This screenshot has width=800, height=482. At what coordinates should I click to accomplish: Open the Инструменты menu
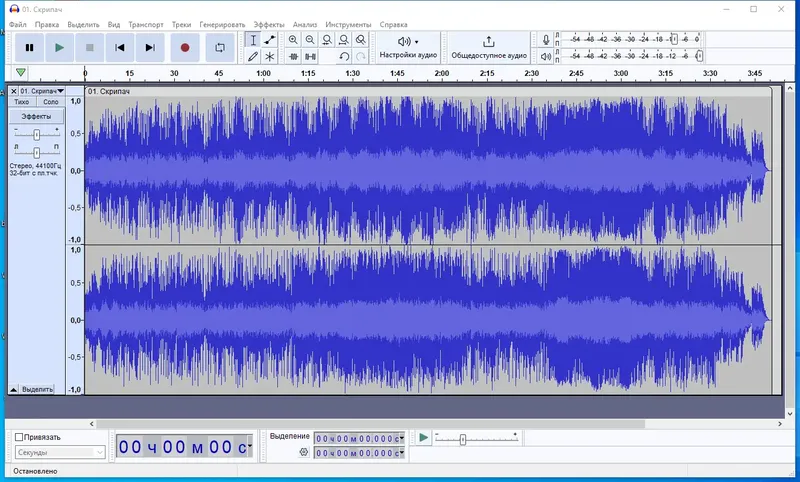[x=348, y=24]
